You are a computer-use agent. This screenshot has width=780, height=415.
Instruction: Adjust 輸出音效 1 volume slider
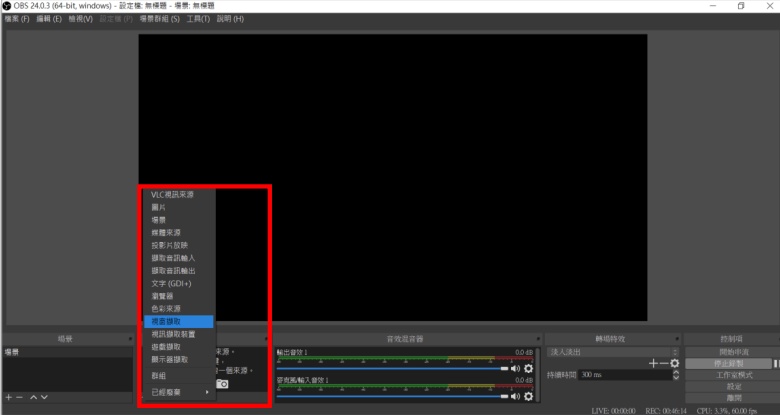(x=392, y=369)
